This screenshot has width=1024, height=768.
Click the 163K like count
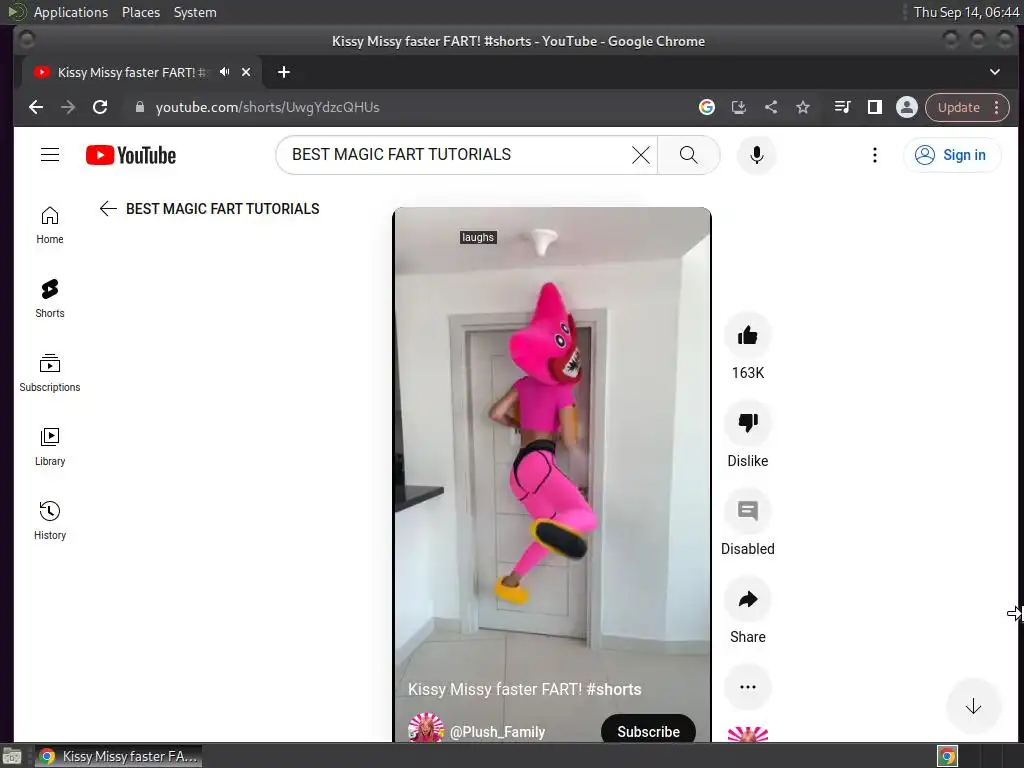(748, 373)
